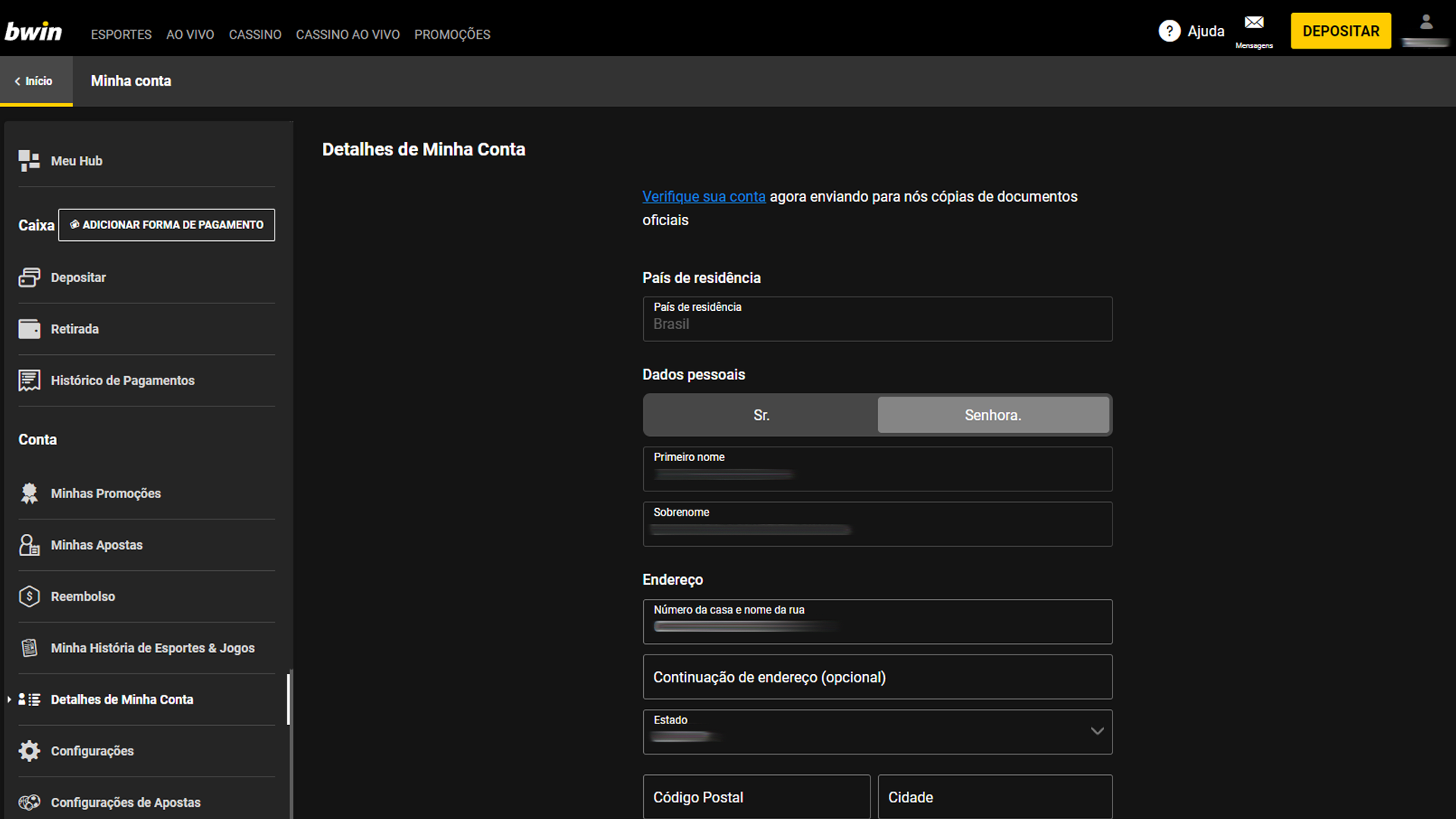Click the Código Postal field

pyautogui.click(x=757, y=797)
